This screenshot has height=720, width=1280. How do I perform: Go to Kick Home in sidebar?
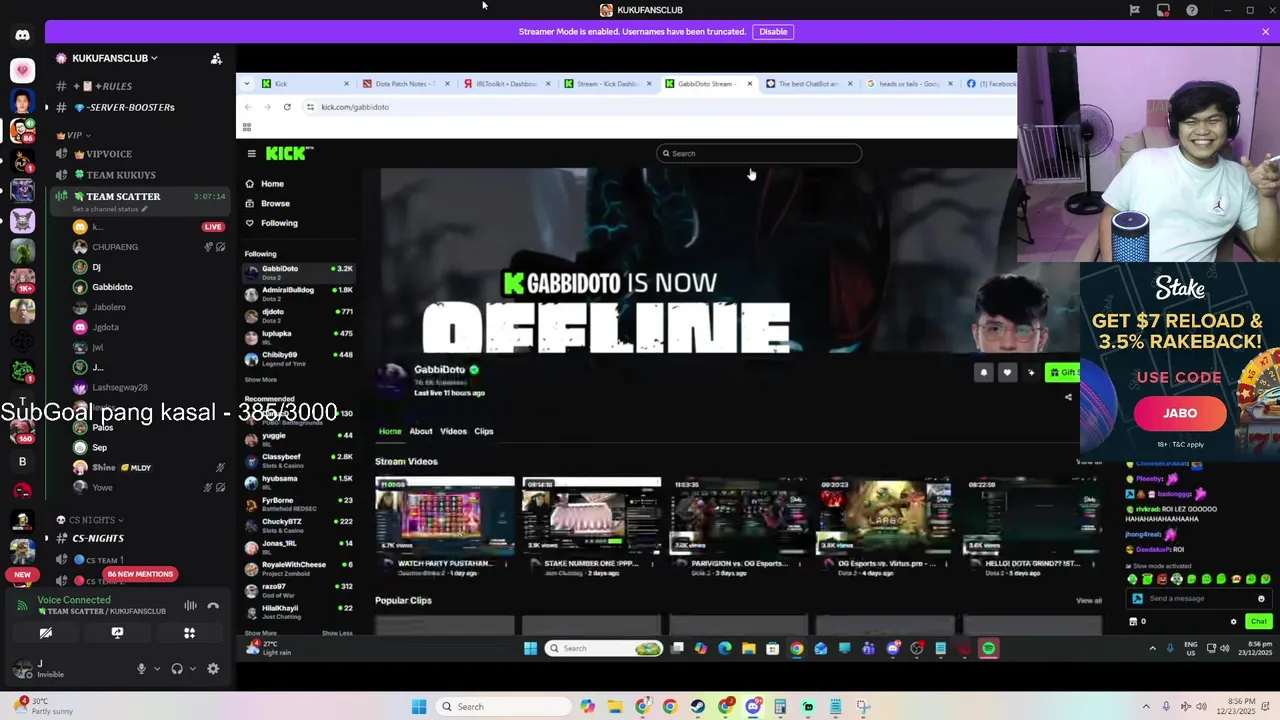pyautogui.click(x=265, y=184)
